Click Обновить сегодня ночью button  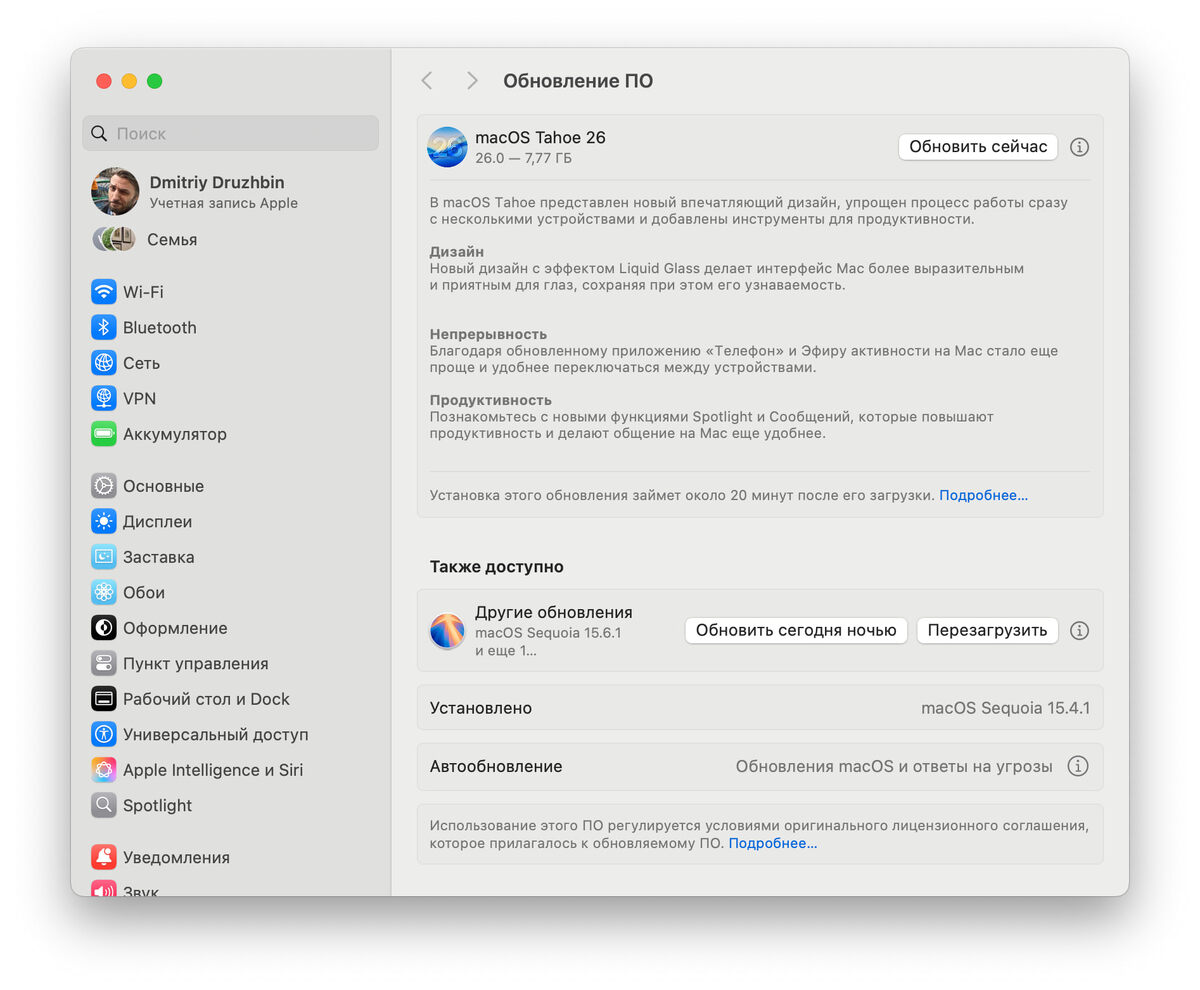coord(796,631)
